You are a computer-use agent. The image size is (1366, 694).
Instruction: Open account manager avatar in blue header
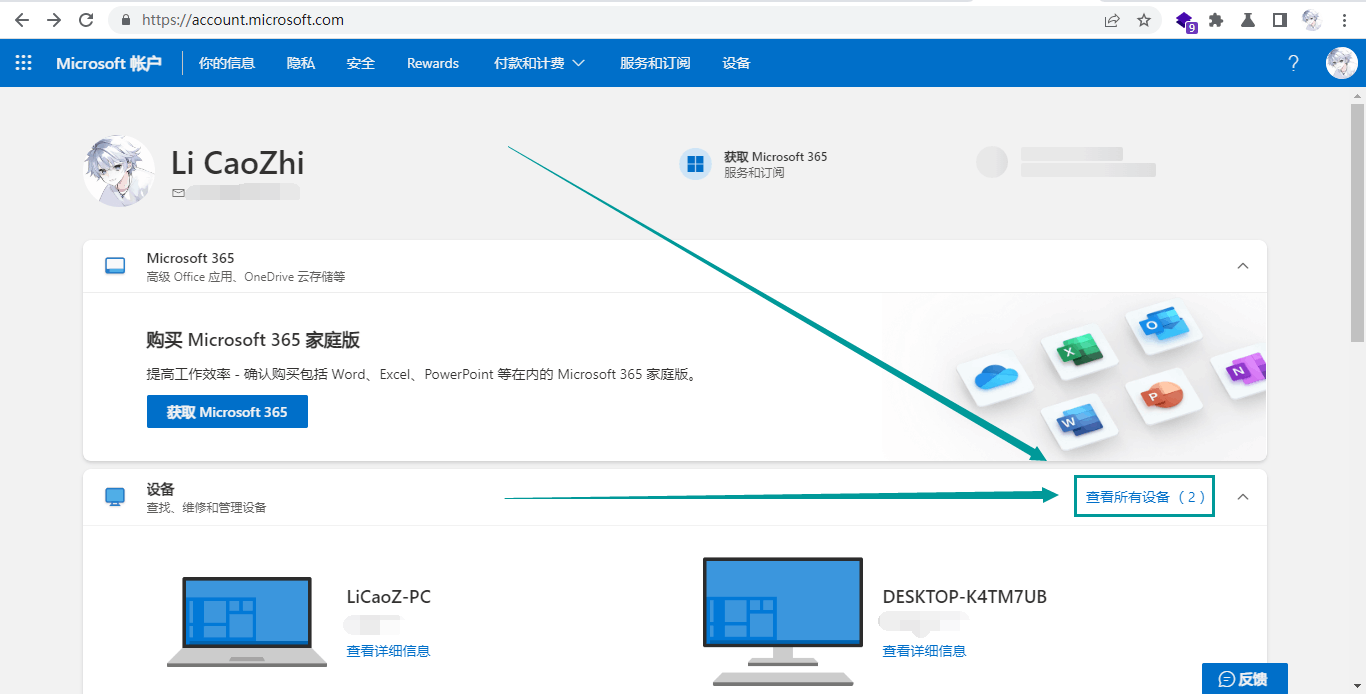(x=1342, y=63)
